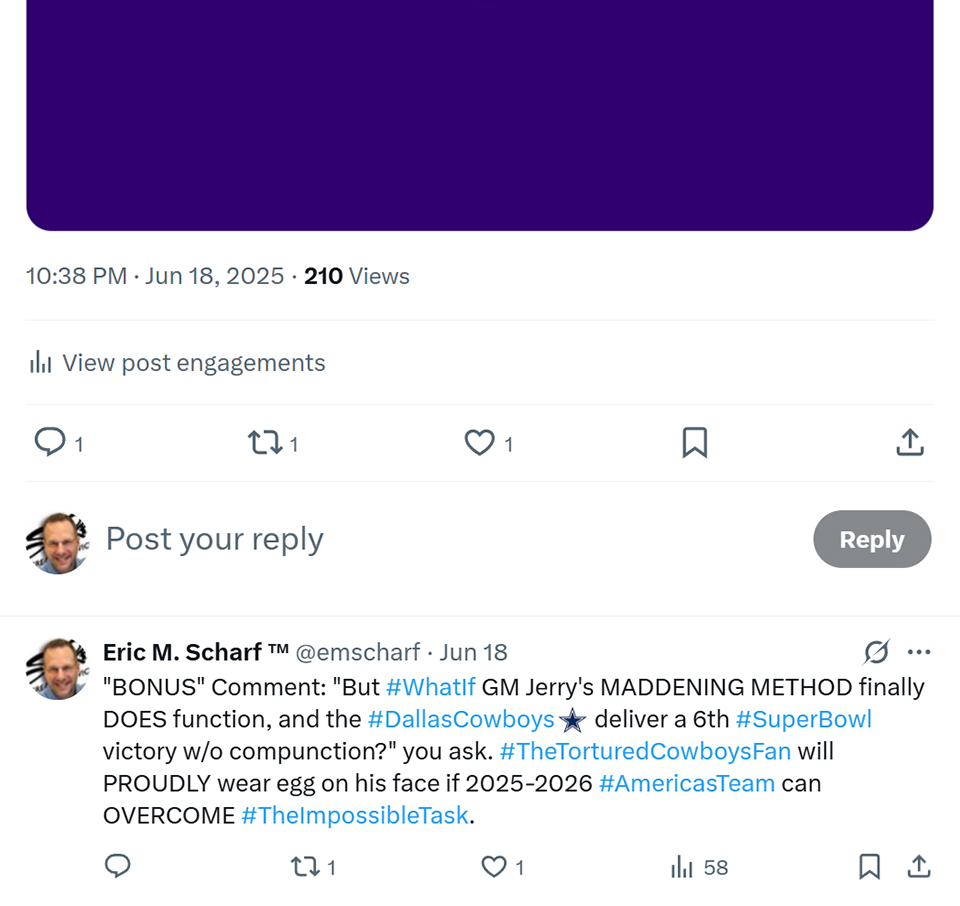Open Eric M. Scharf profile avatar on comment
Screen dimensions: 960x906
pyautogui.click(x=57, y=668)
